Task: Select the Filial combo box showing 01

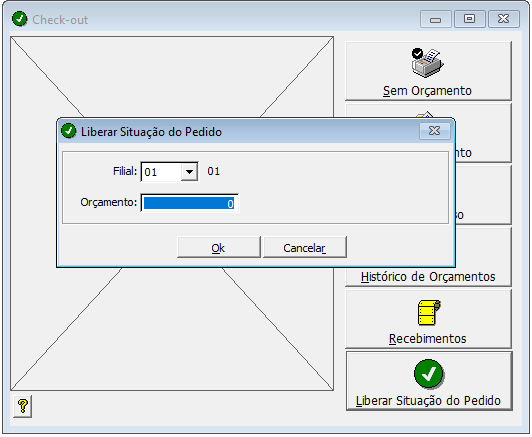Action: point(170,172)
